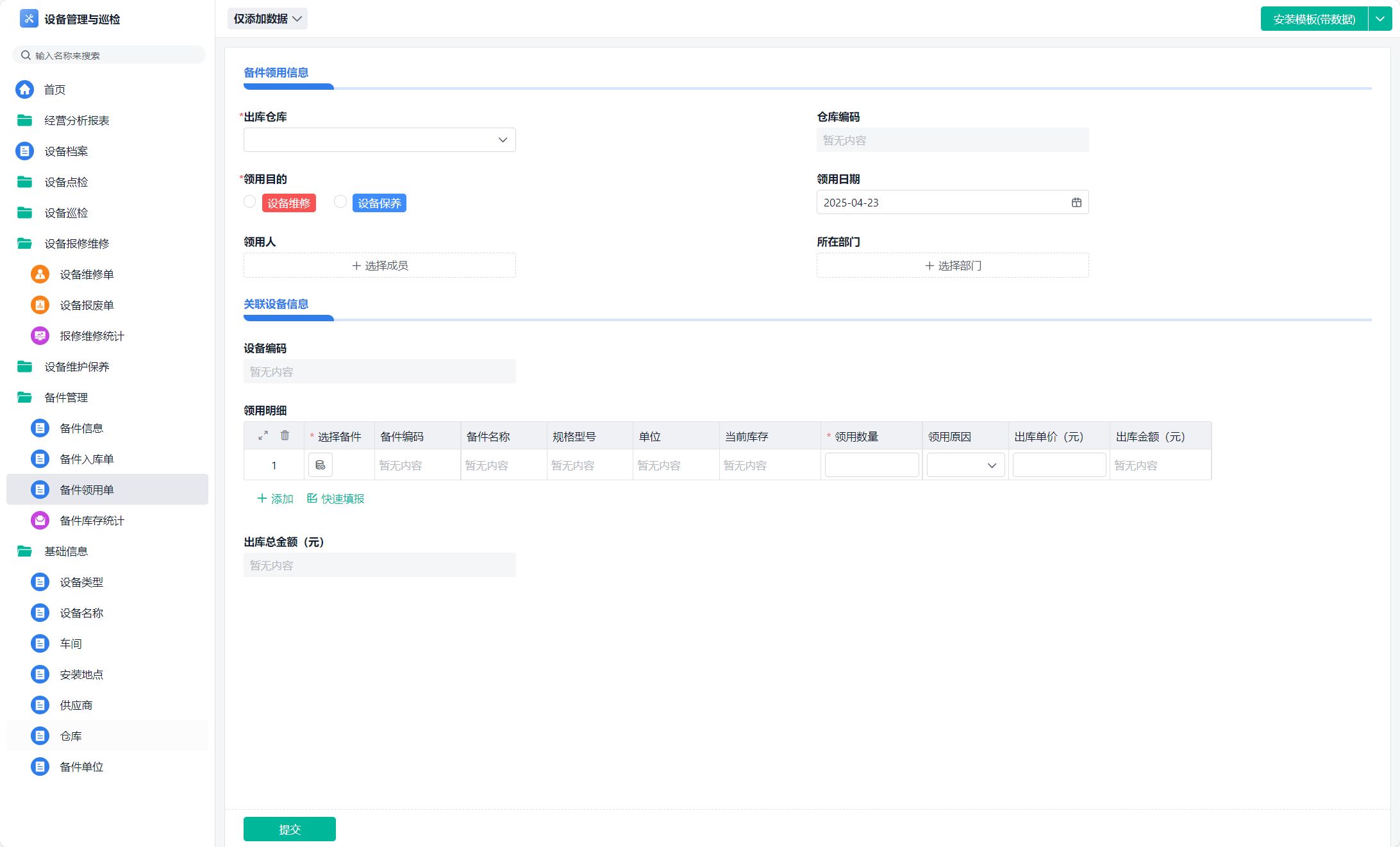Click the 首页 home icon in sidebar
The width and height of the screenshot is (1400, 847).
point(25,90)
